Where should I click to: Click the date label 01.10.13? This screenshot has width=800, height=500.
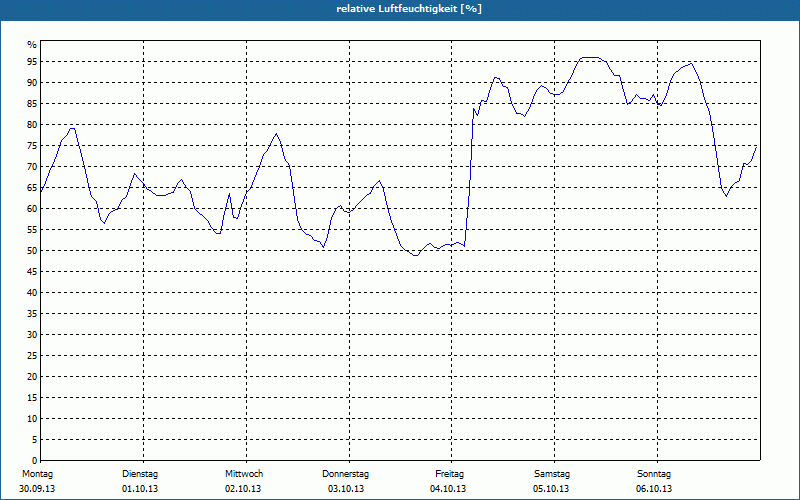click(140, 489)
